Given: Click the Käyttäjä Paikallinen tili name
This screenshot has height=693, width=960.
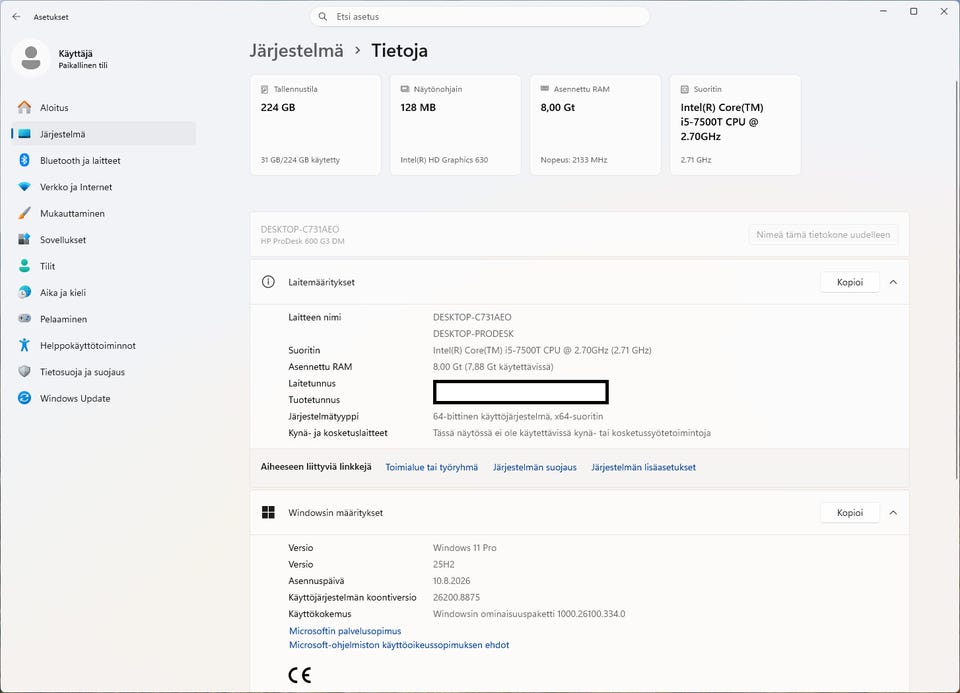Looking at the screenshot, I should tap(83, 59).
